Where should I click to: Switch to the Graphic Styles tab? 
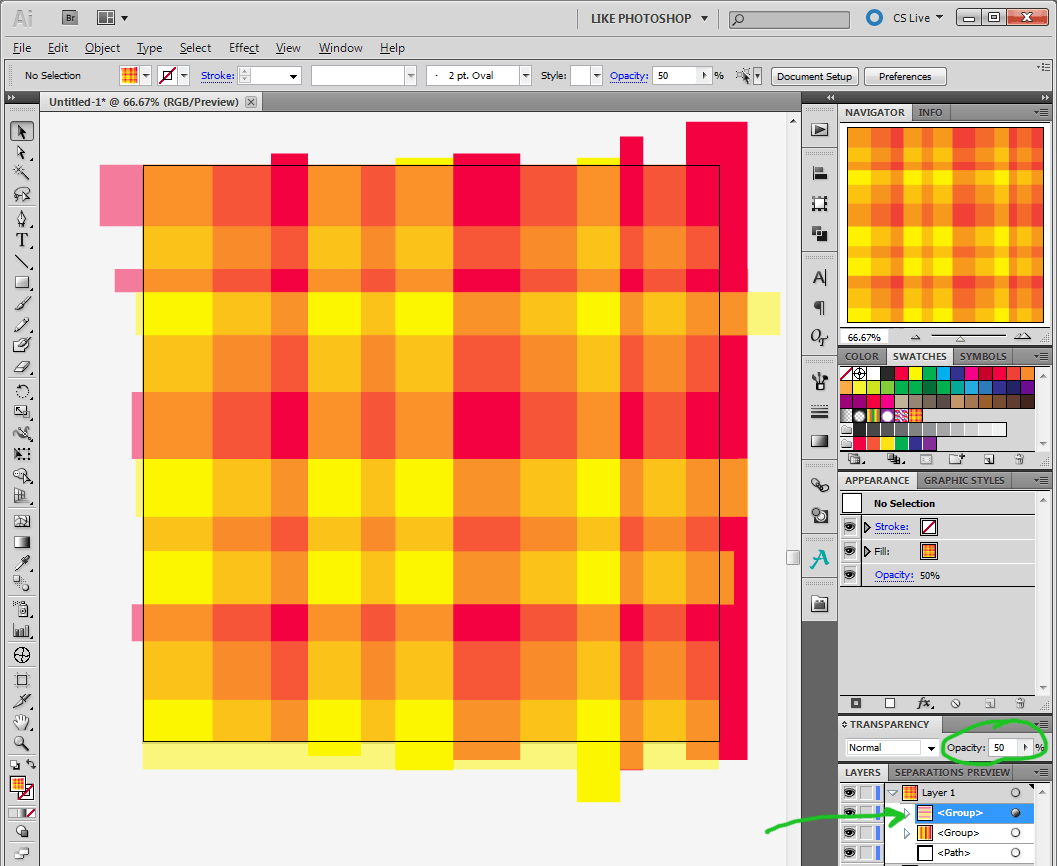pyautogui.click(x=962, y=480)
